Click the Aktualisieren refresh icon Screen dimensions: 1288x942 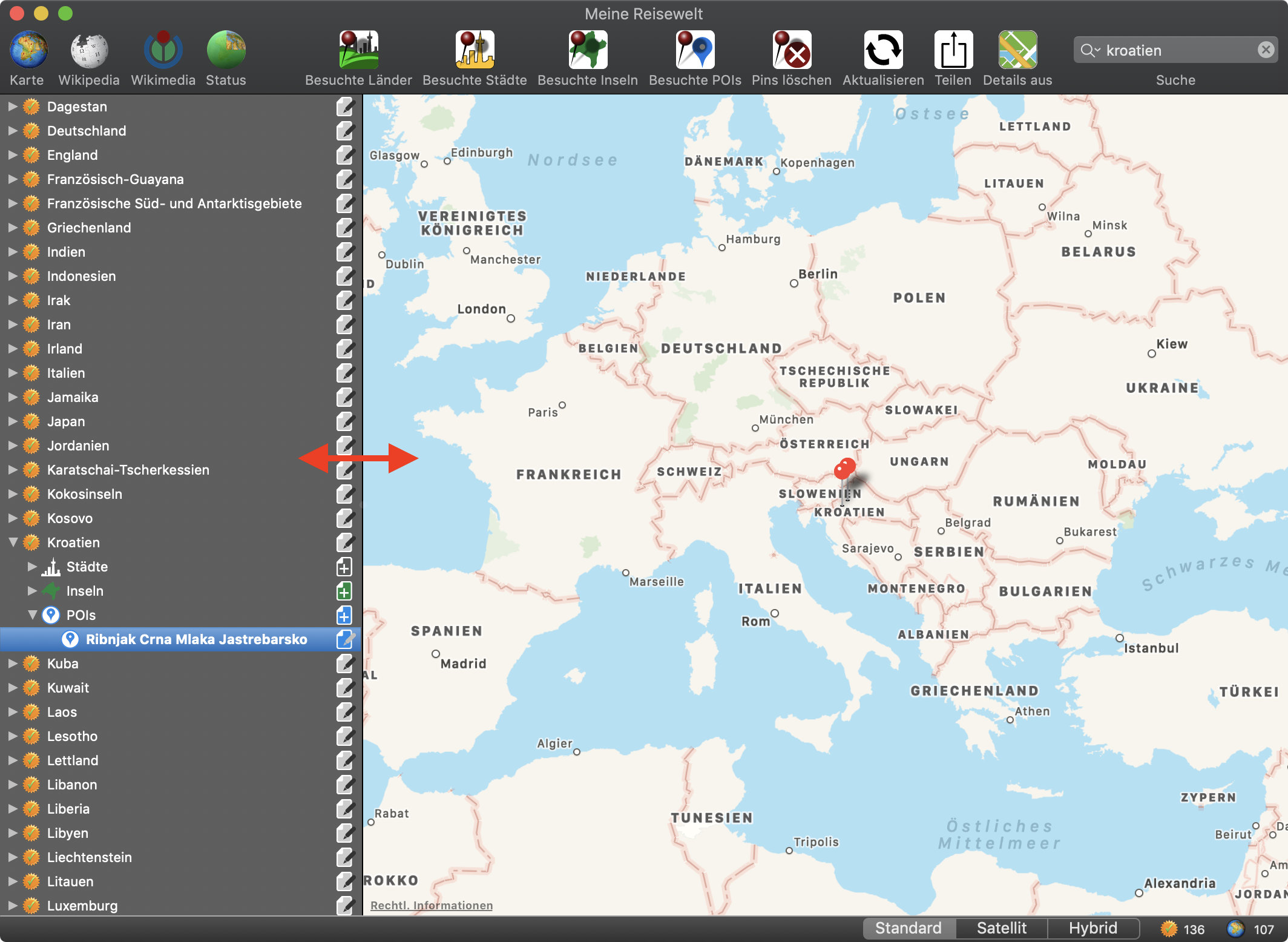(x=883, y=50)
